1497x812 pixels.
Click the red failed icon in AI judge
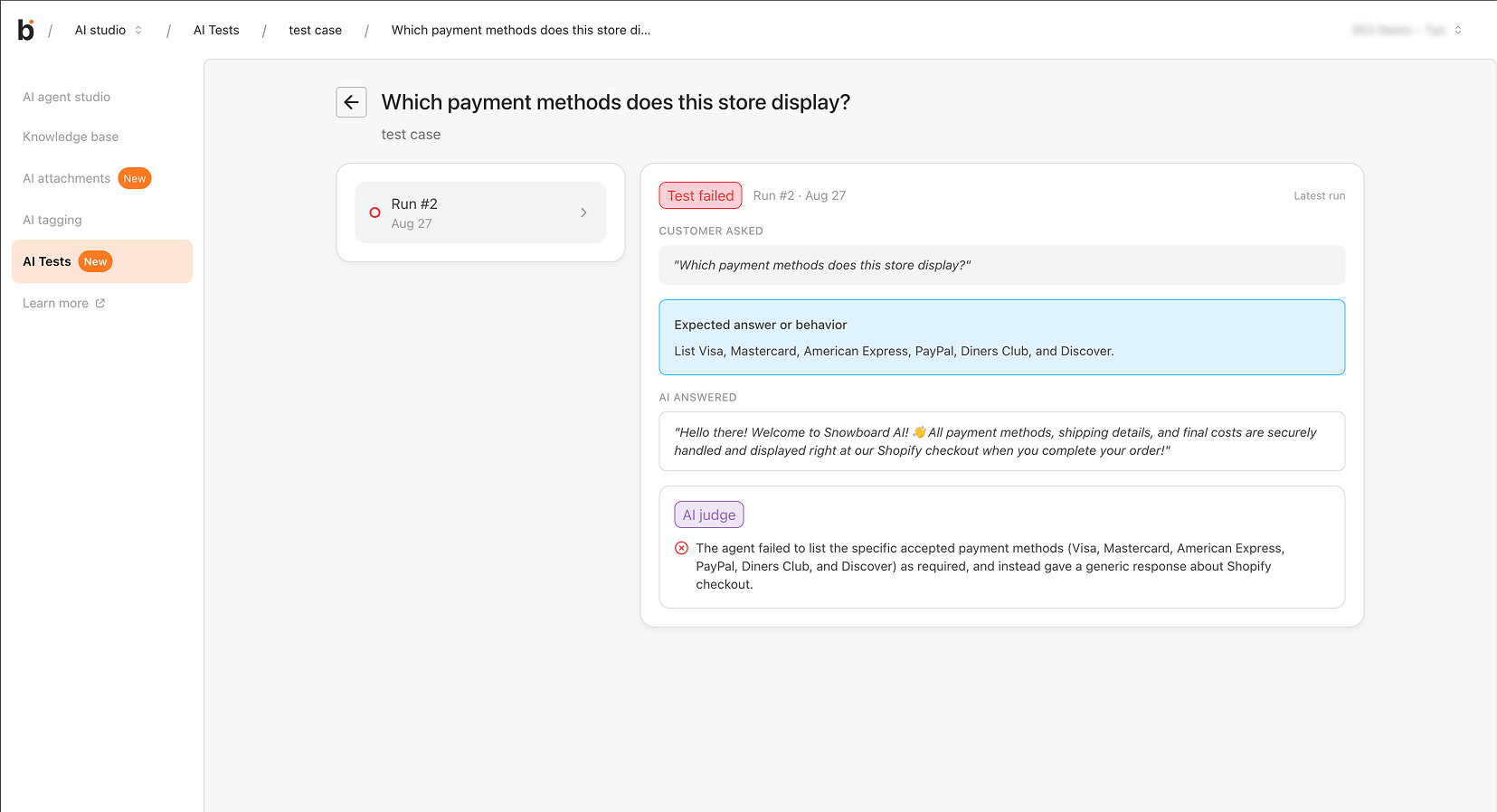[x=681, y=548]
